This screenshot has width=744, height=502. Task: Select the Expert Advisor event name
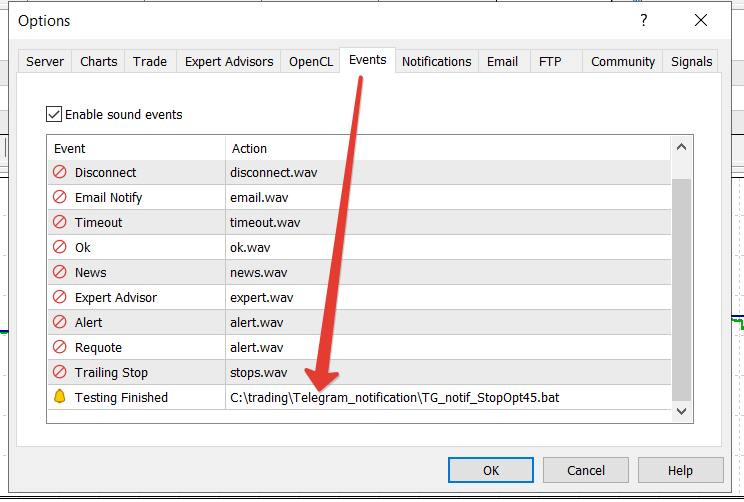click(x=116, y=297)
